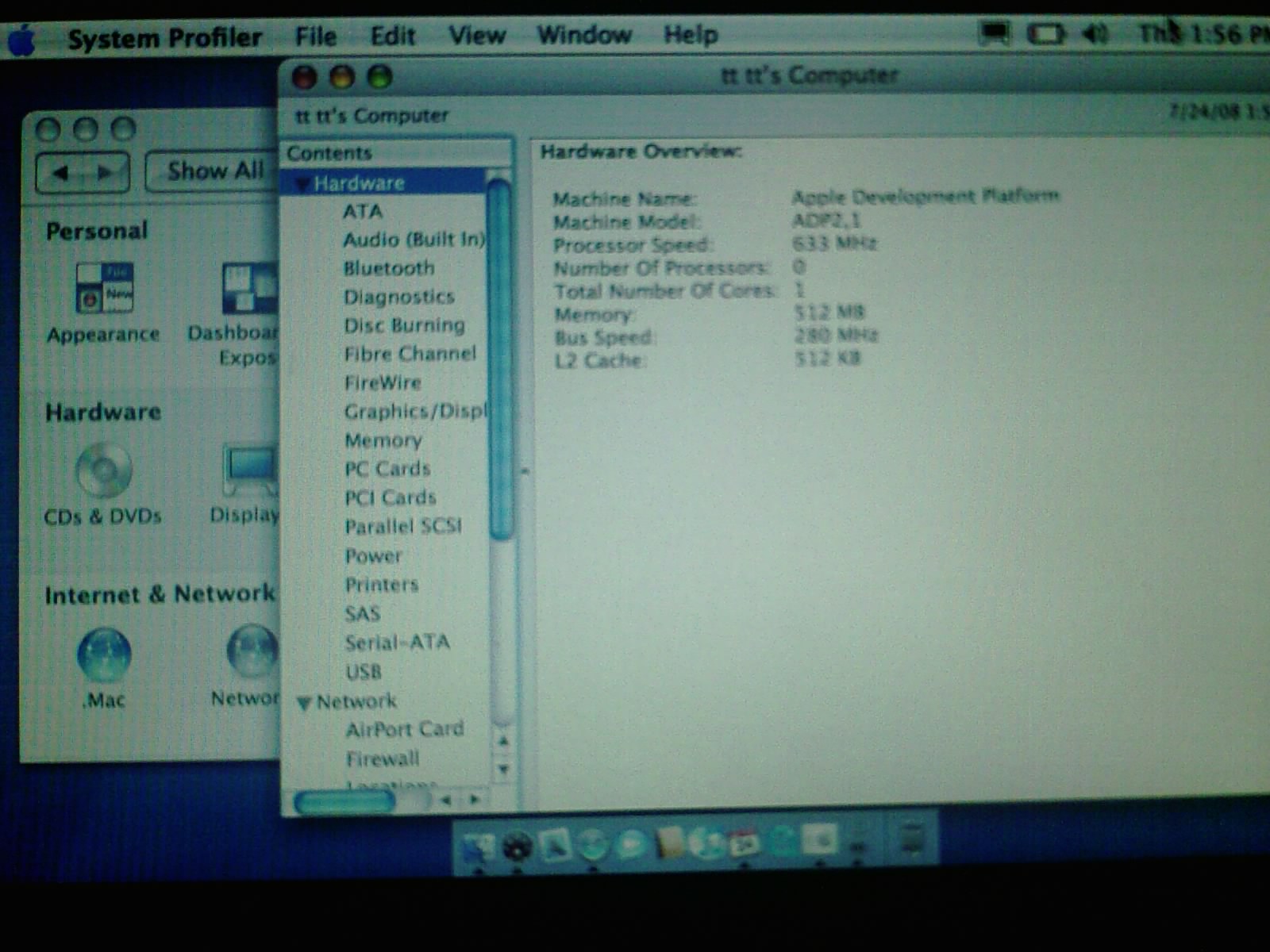Collapse the Hardware category triangle
The height and width of the screenshot is (952, 1270).
pyautogui.click(x=302, y=185)
